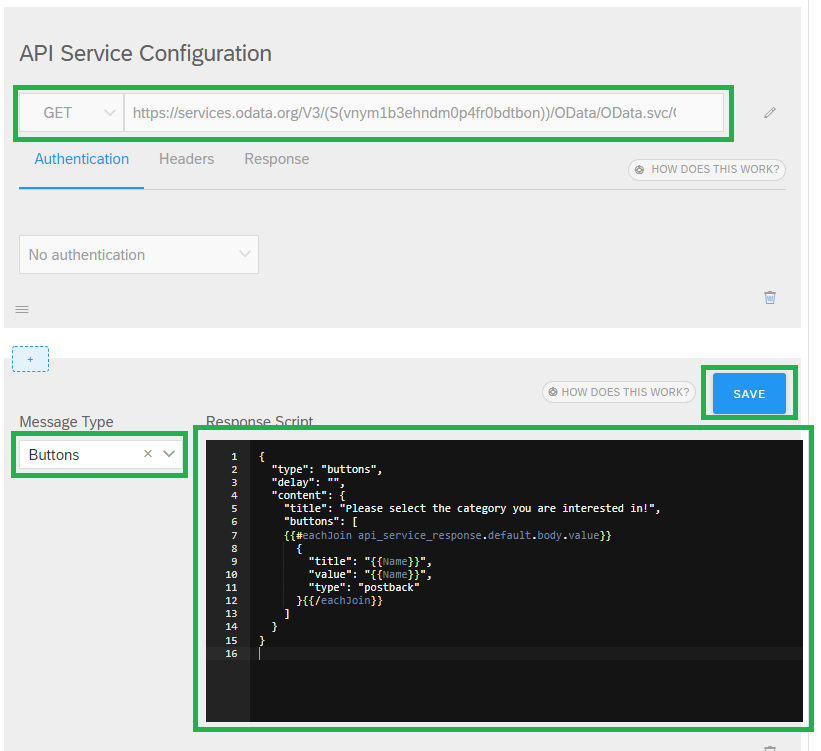Click the "delay" line in script
The height and width of the screenshot is (751, 821).
[308, 482]
